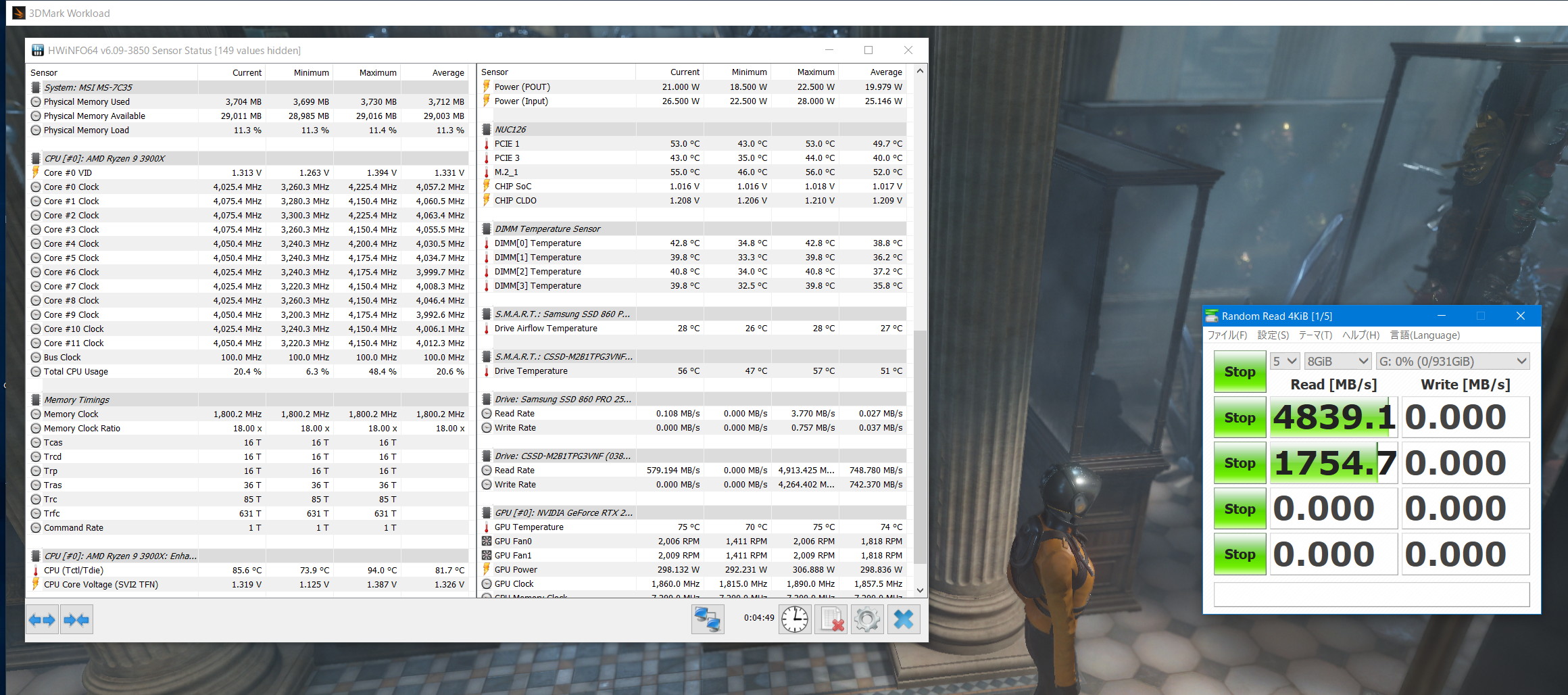Open the ファイル(F) menu
1568x695 pixels.
[x=1227, y=335]
